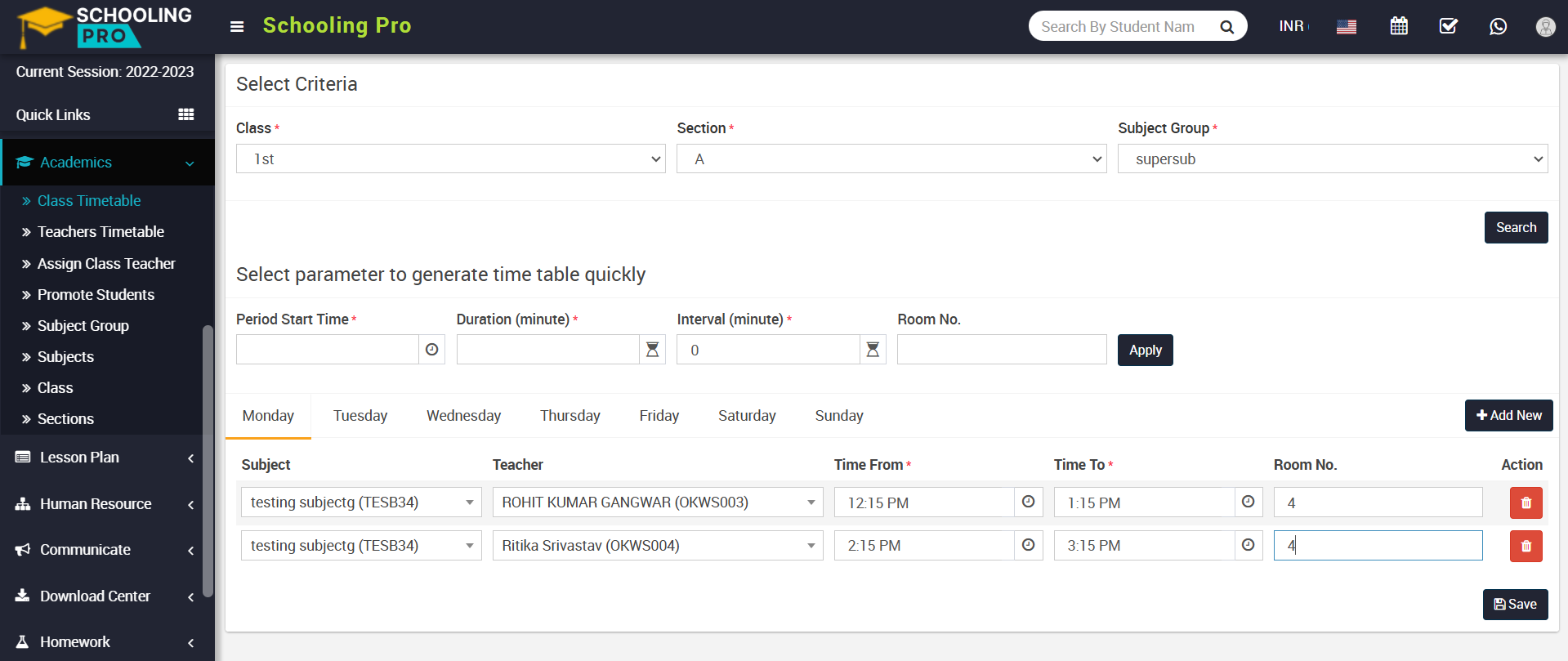Open the WhatsApp chat icon
1568x661 pixels.
1498,27
